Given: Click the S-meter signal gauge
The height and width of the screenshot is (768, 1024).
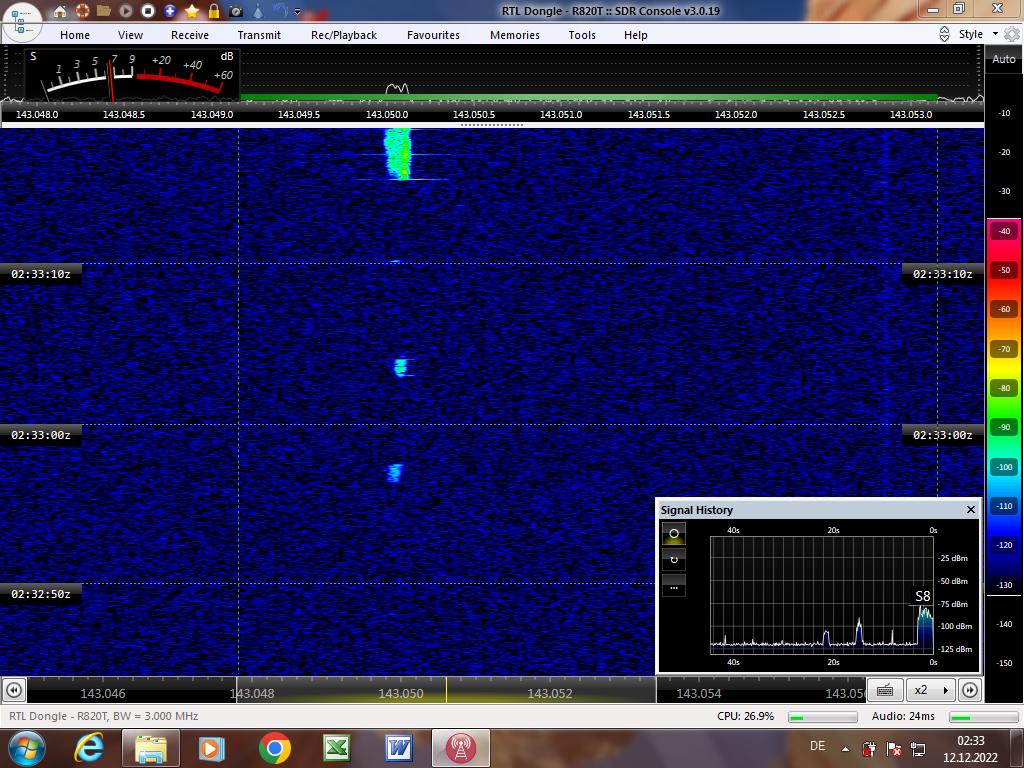Looking at the screenshot, I should pos(133,74).
